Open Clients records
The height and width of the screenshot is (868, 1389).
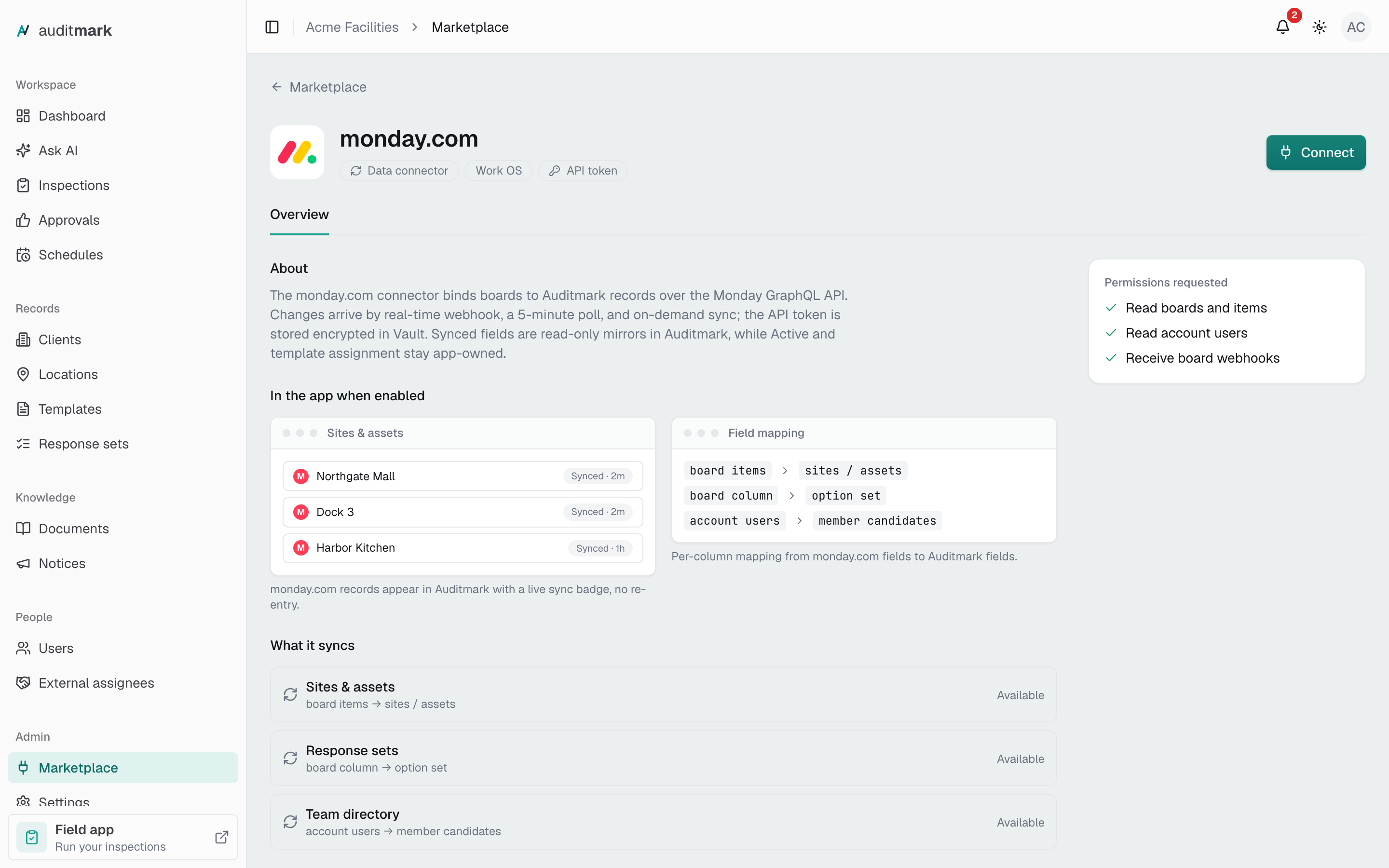point(123,340)
